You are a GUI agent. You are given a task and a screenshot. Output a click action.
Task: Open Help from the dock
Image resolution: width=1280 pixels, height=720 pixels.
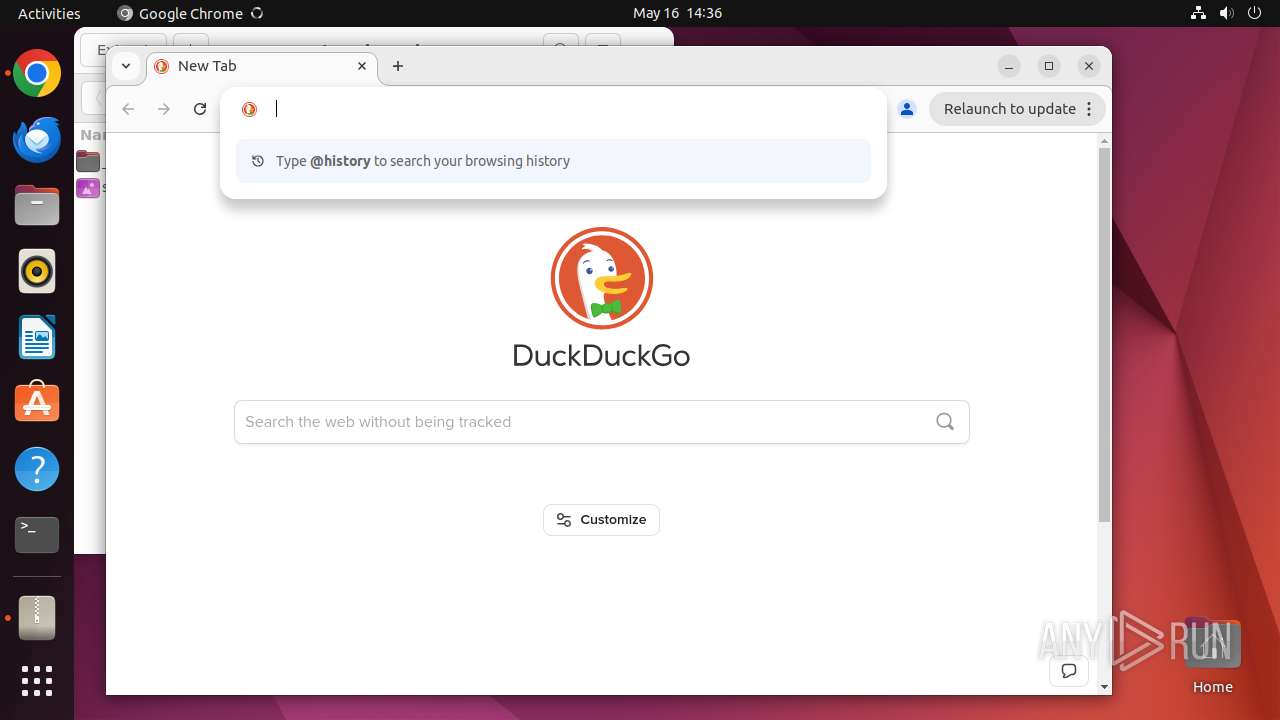click(x=37, y=469)
